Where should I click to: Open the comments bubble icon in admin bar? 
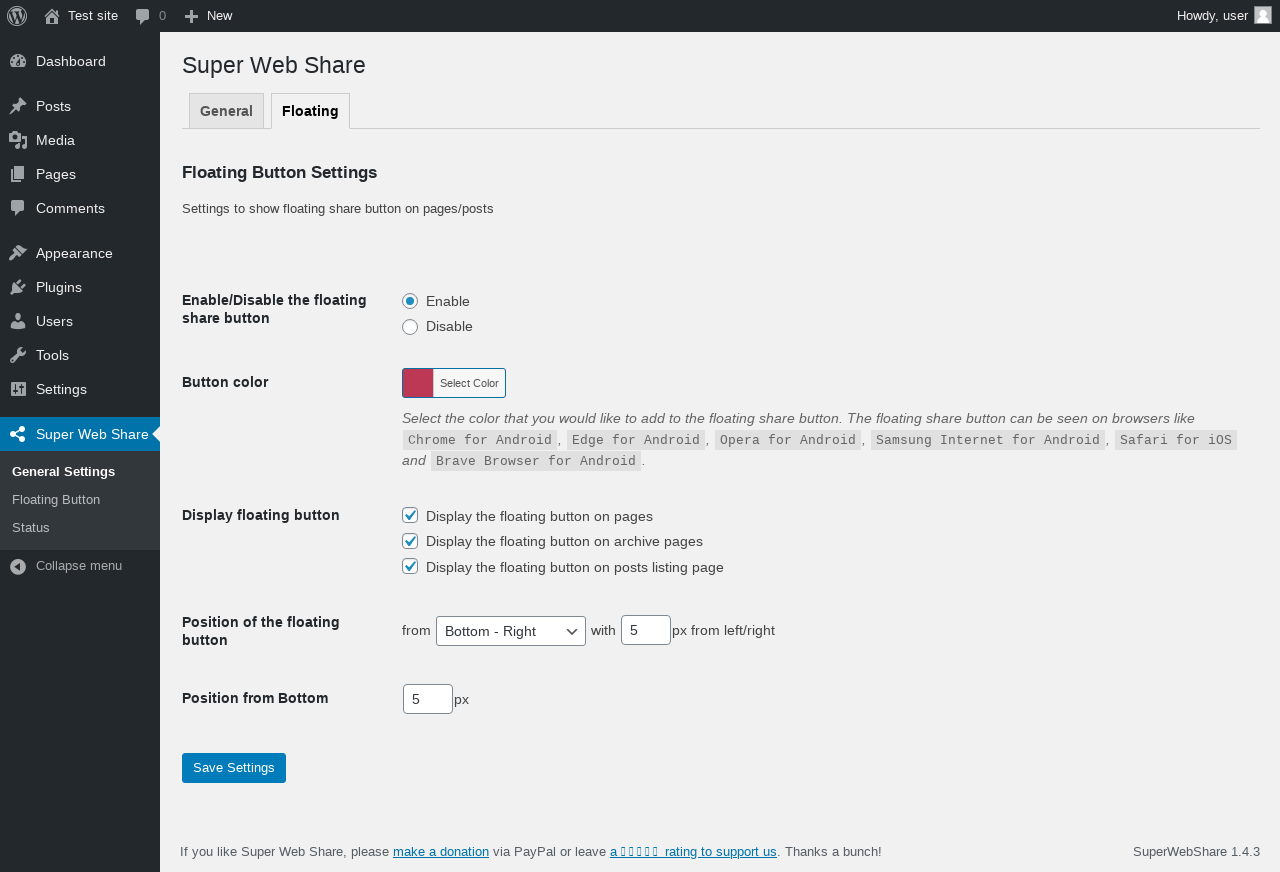[x=143, y=16]
